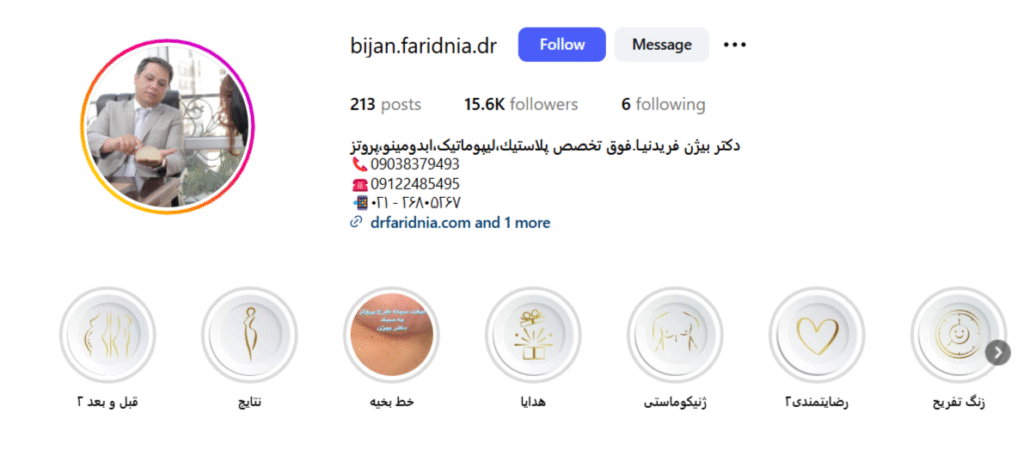Click the Message button
Viewport: 1024px width, 469px height.
pyautogui.click(x=662, y=44)
